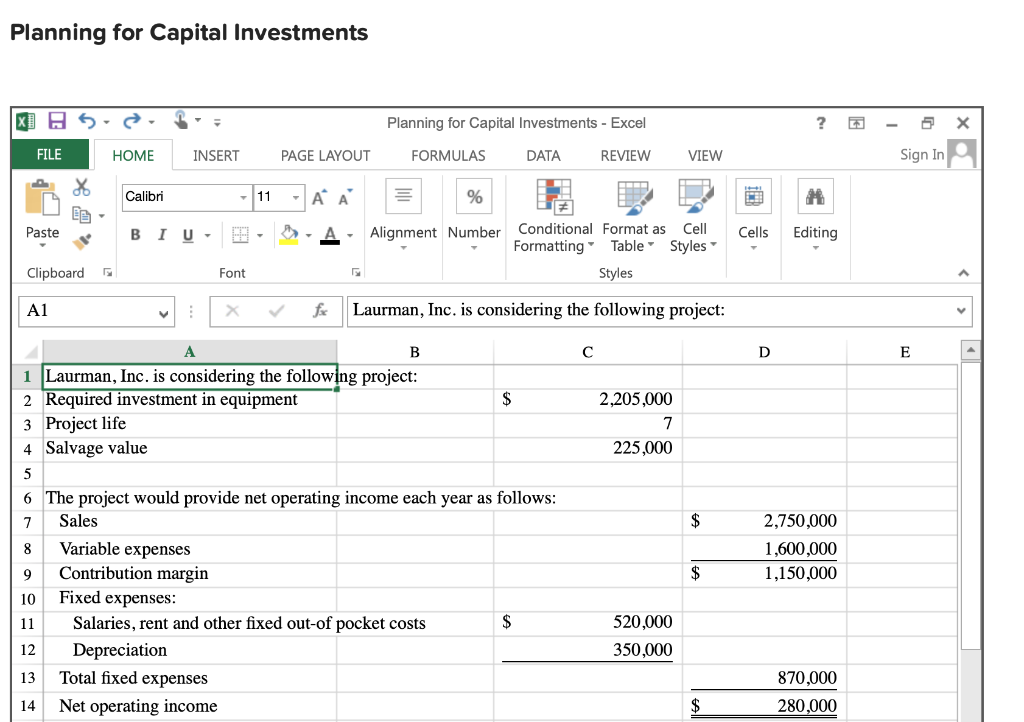Expand fill color dropdown arrow
The height and width of the screenshot is (722, 1024).
coord(308,235)
